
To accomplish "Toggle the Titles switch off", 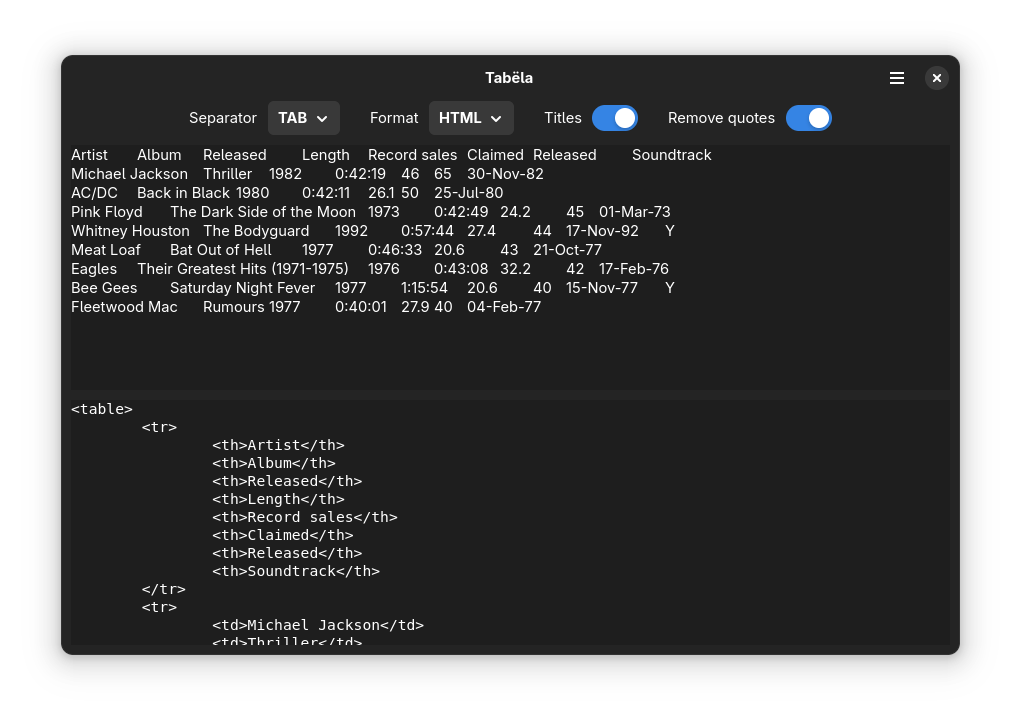I will [614, 118].
